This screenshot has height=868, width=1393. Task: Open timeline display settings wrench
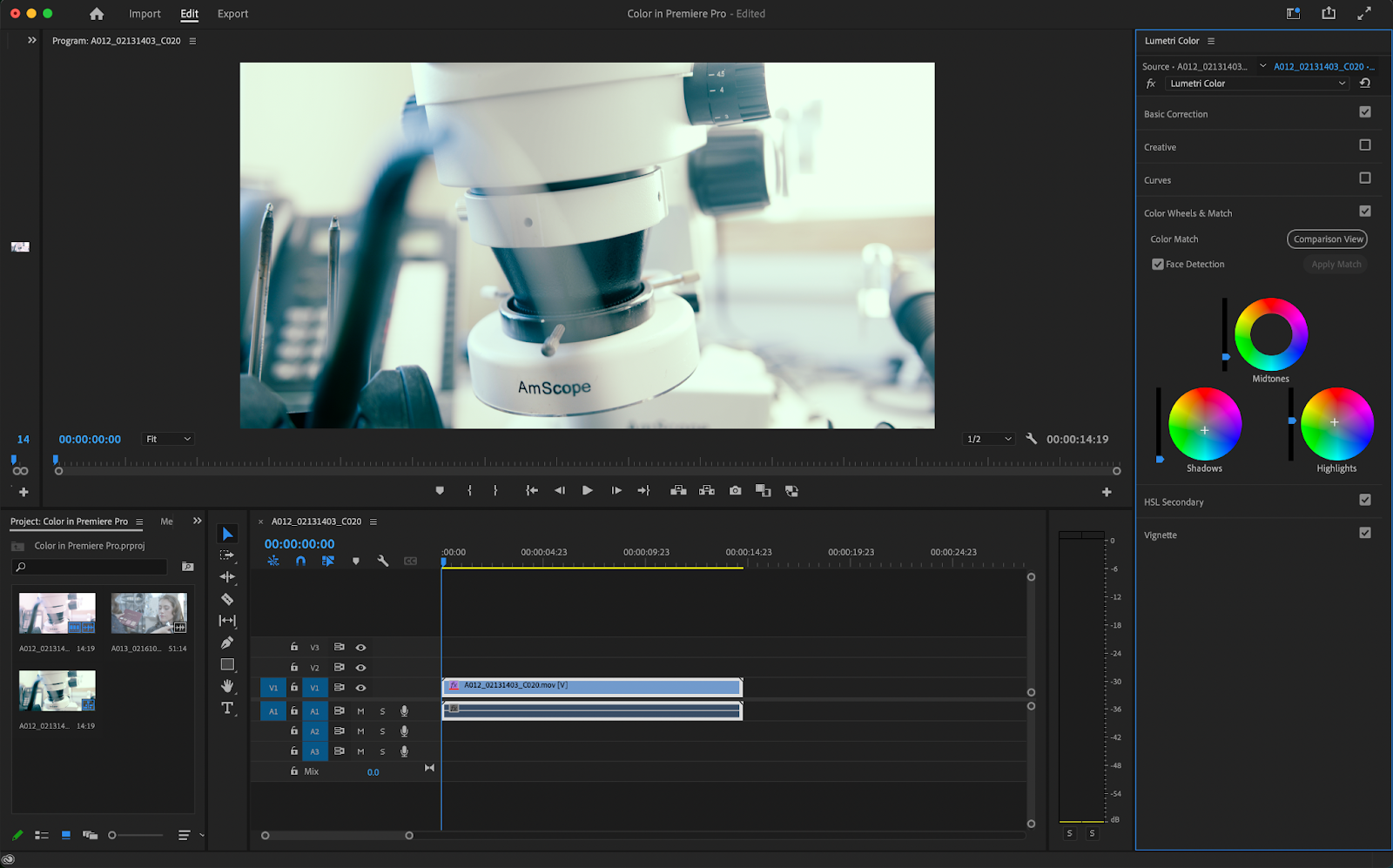tap(383, 562)
